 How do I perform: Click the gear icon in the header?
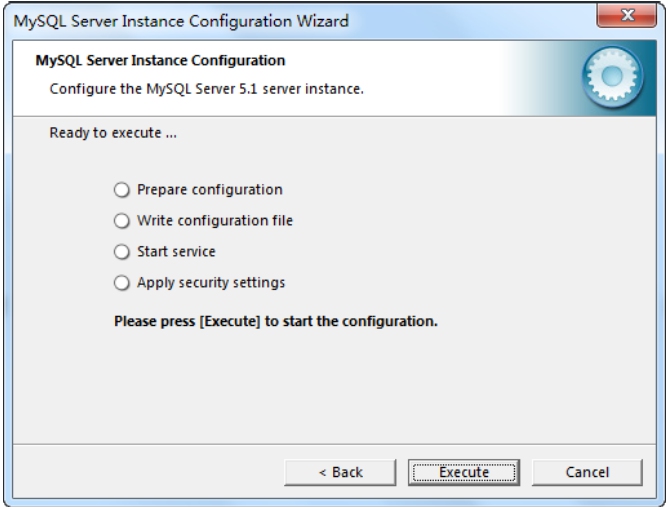click(x=612, y=77)
